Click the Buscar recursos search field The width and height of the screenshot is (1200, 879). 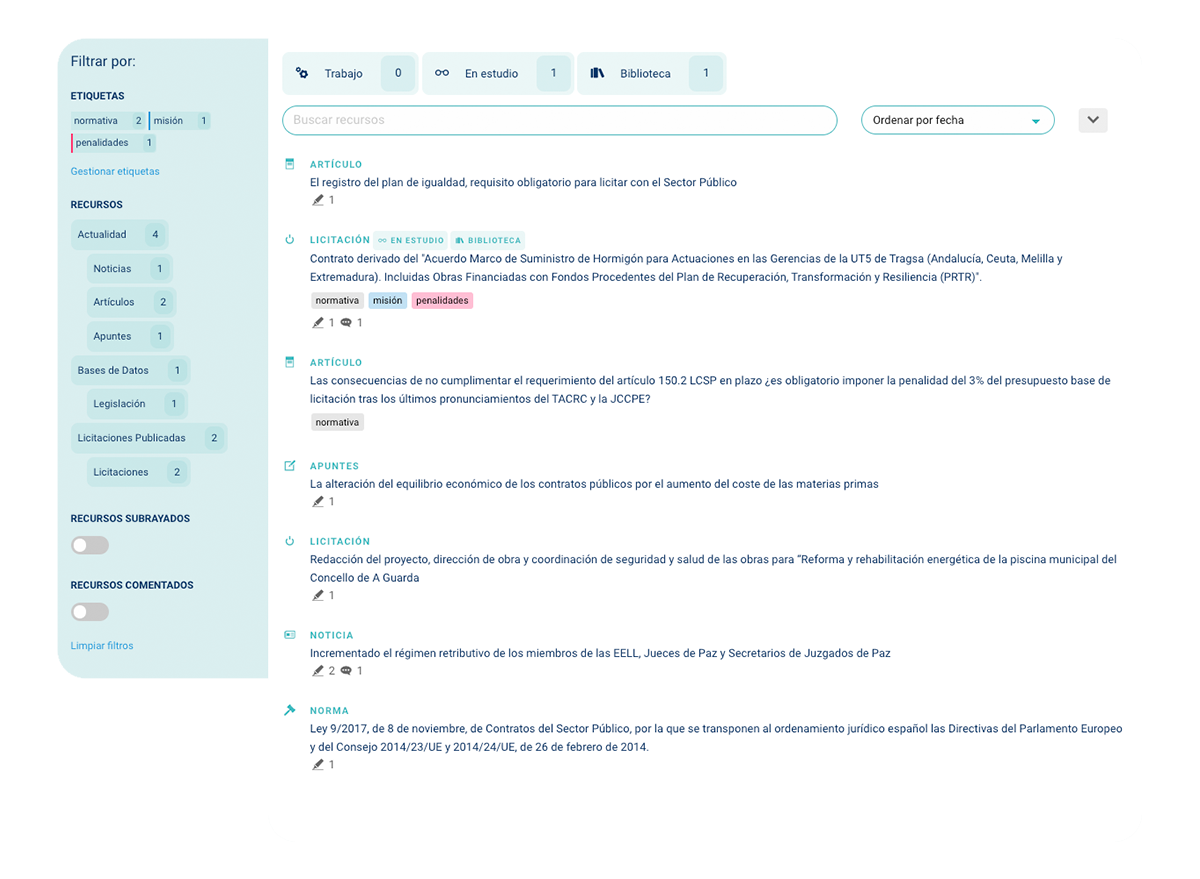tap(559, 120)
